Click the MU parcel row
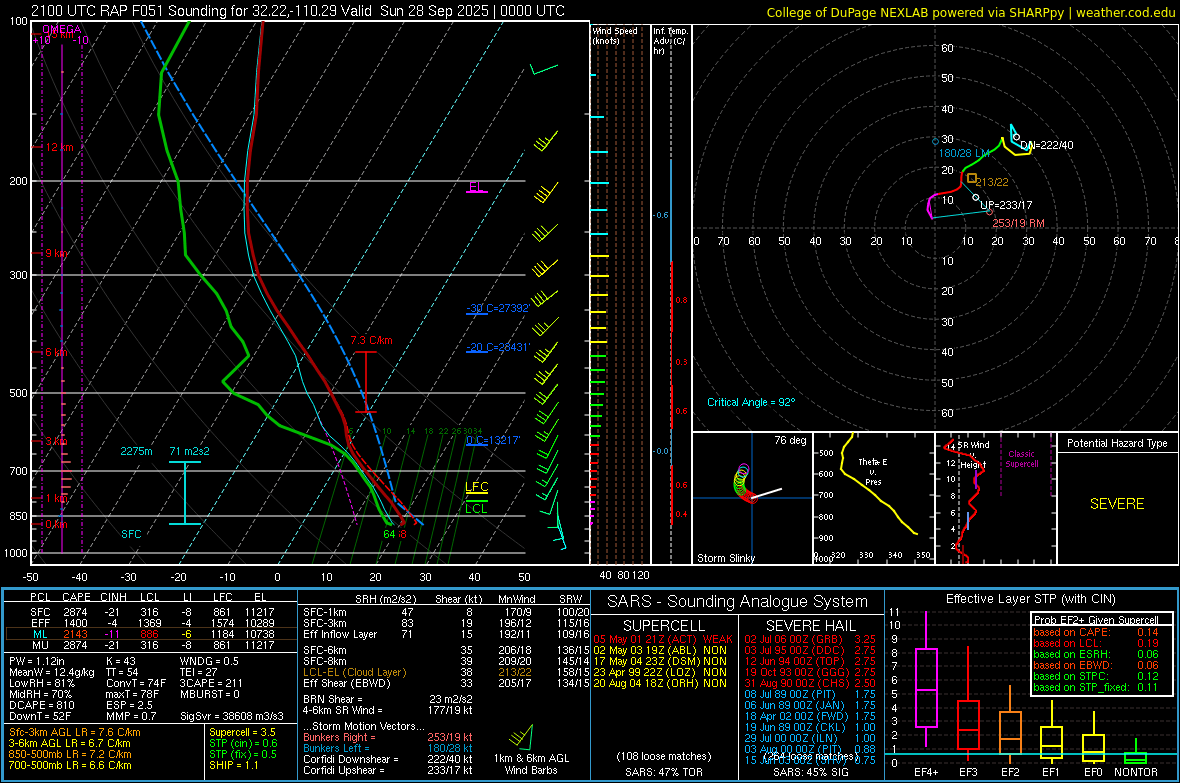Image resolution: width=1180 pixels, height=783 pixels. [x=152, y=645]
